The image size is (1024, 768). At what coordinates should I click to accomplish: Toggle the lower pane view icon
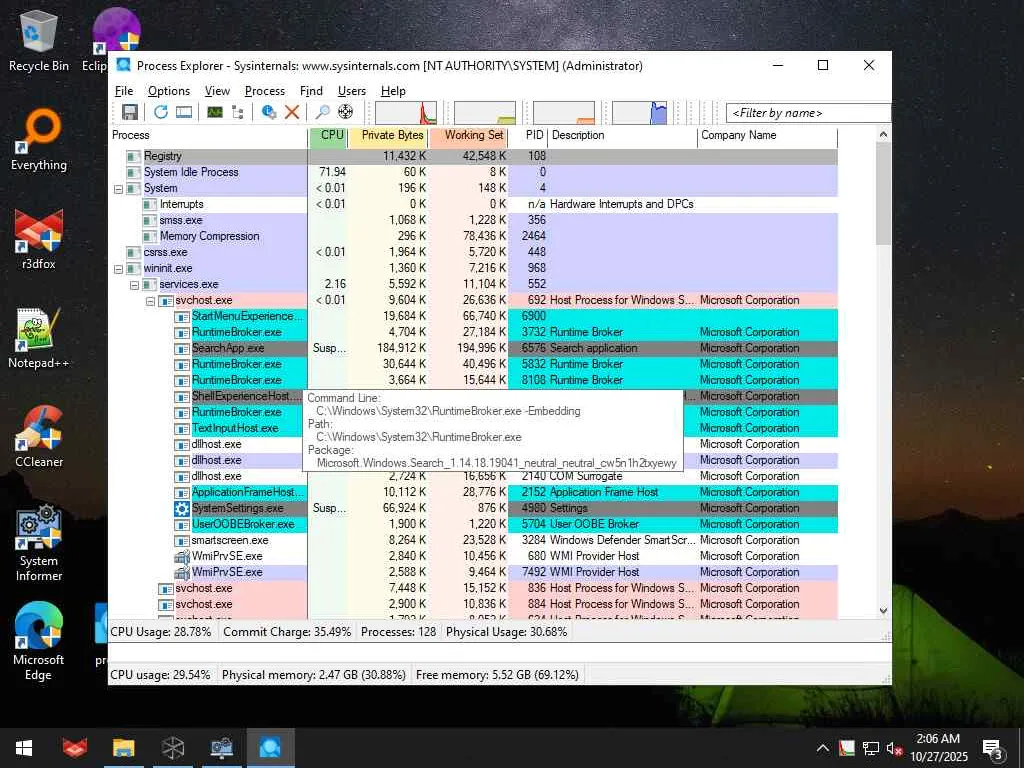pyautogui.click(x=184, y=112)
